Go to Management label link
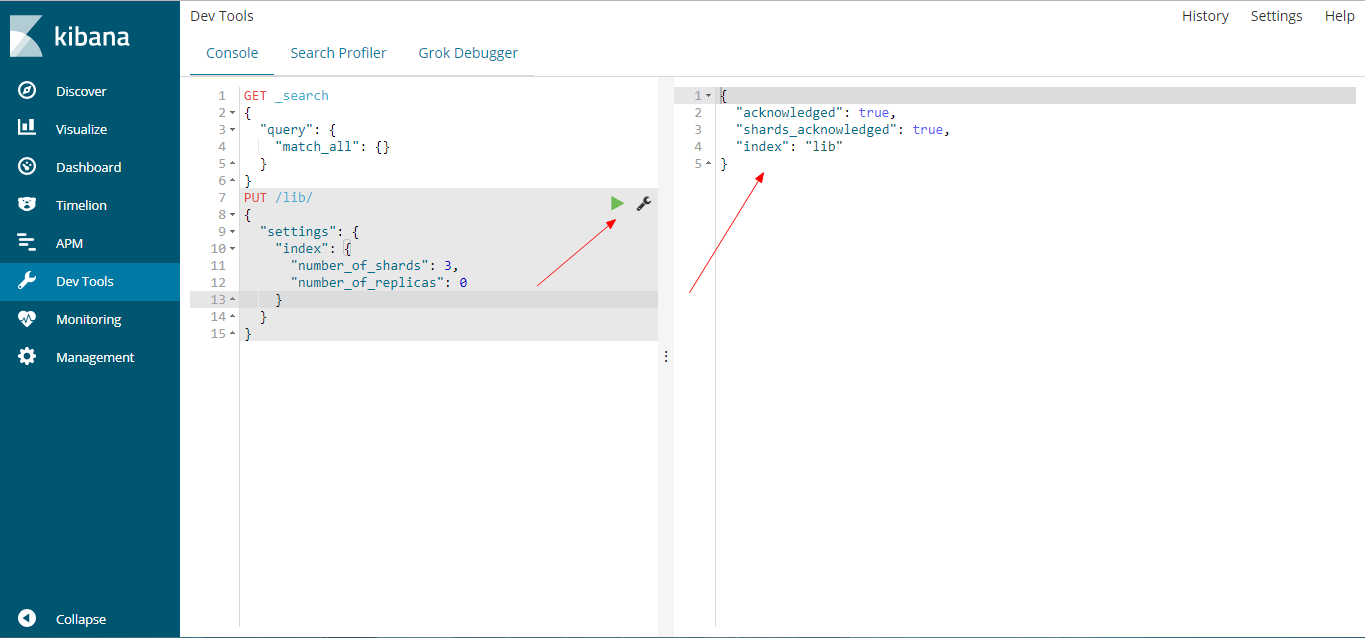1365x638 pixels. tap(95, 357)
